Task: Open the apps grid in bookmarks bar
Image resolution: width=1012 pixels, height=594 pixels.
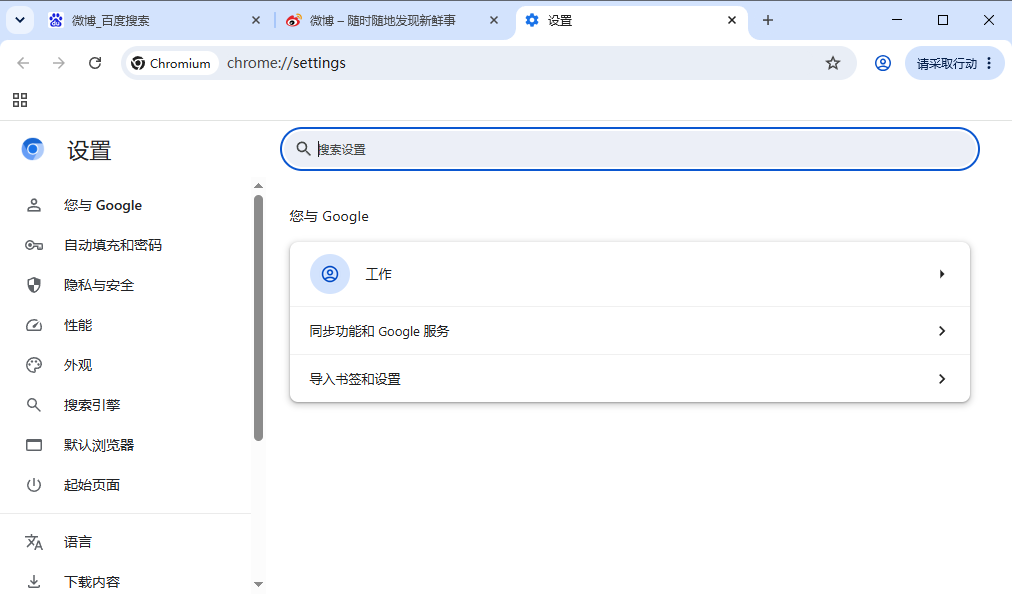Action: [20, 100]
